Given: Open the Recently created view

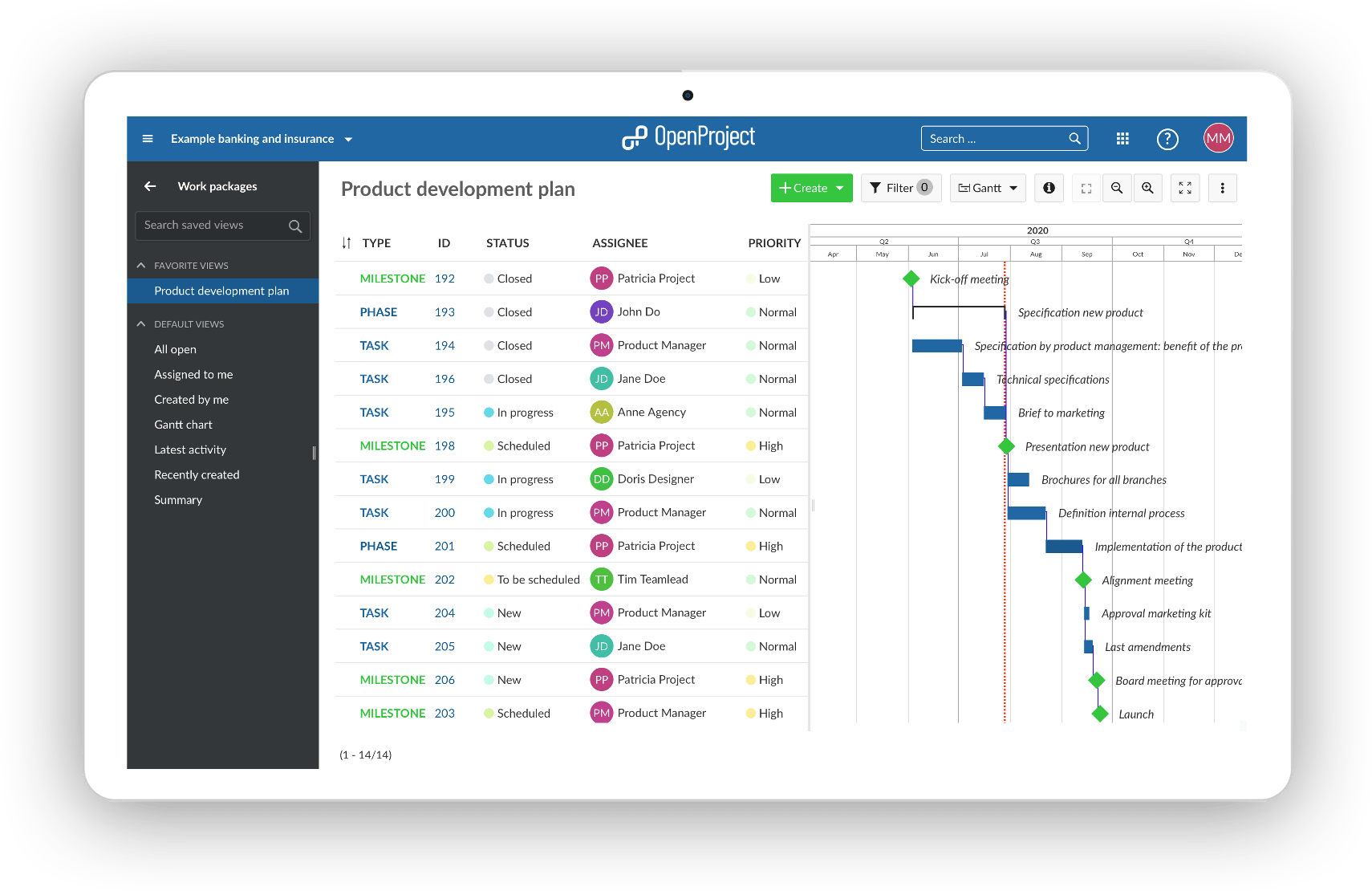Looking at the screenshot, I should coord(197,474).
